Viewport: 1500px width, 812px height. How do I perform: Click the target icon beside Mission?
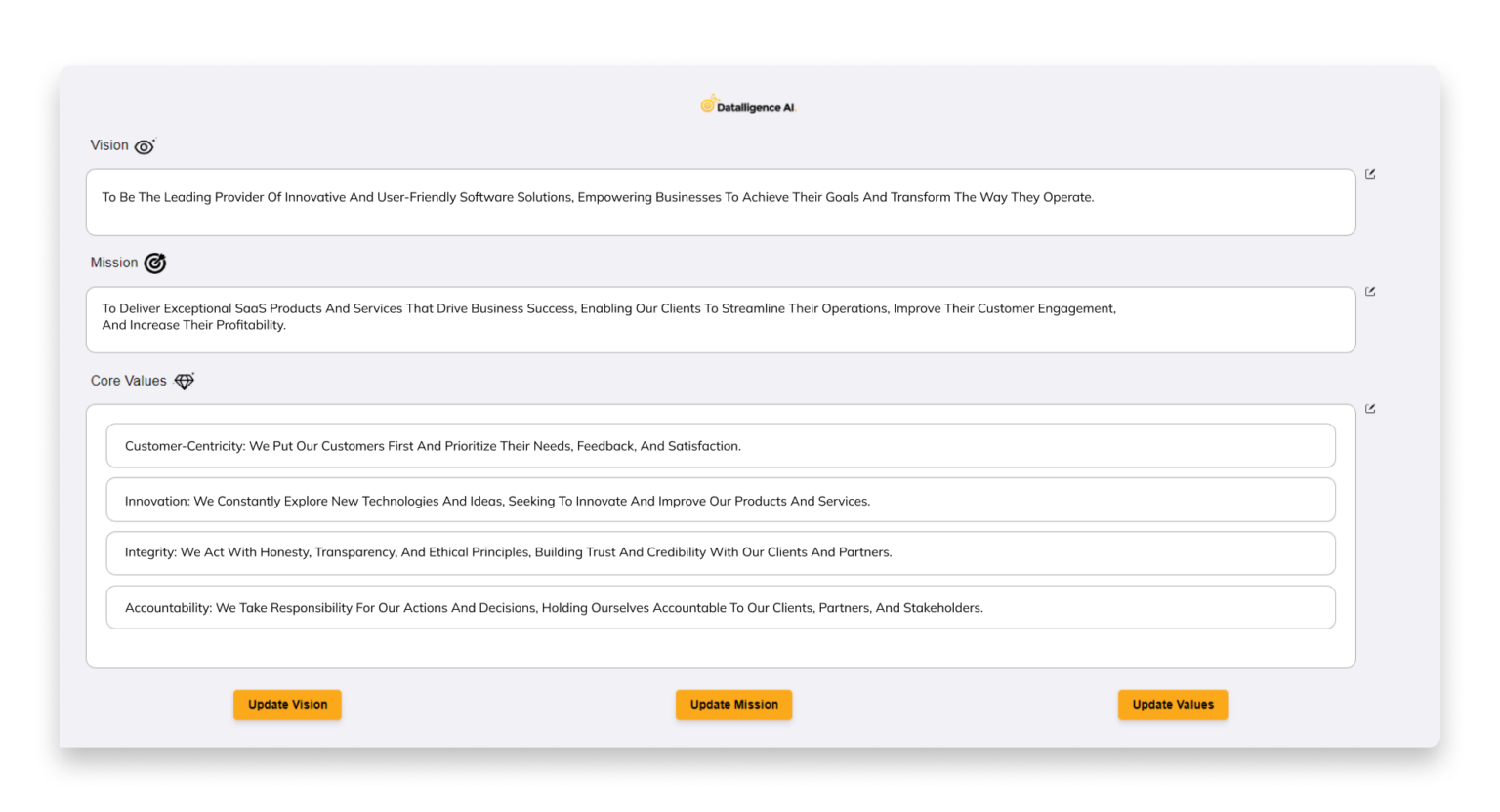[156, 263]
